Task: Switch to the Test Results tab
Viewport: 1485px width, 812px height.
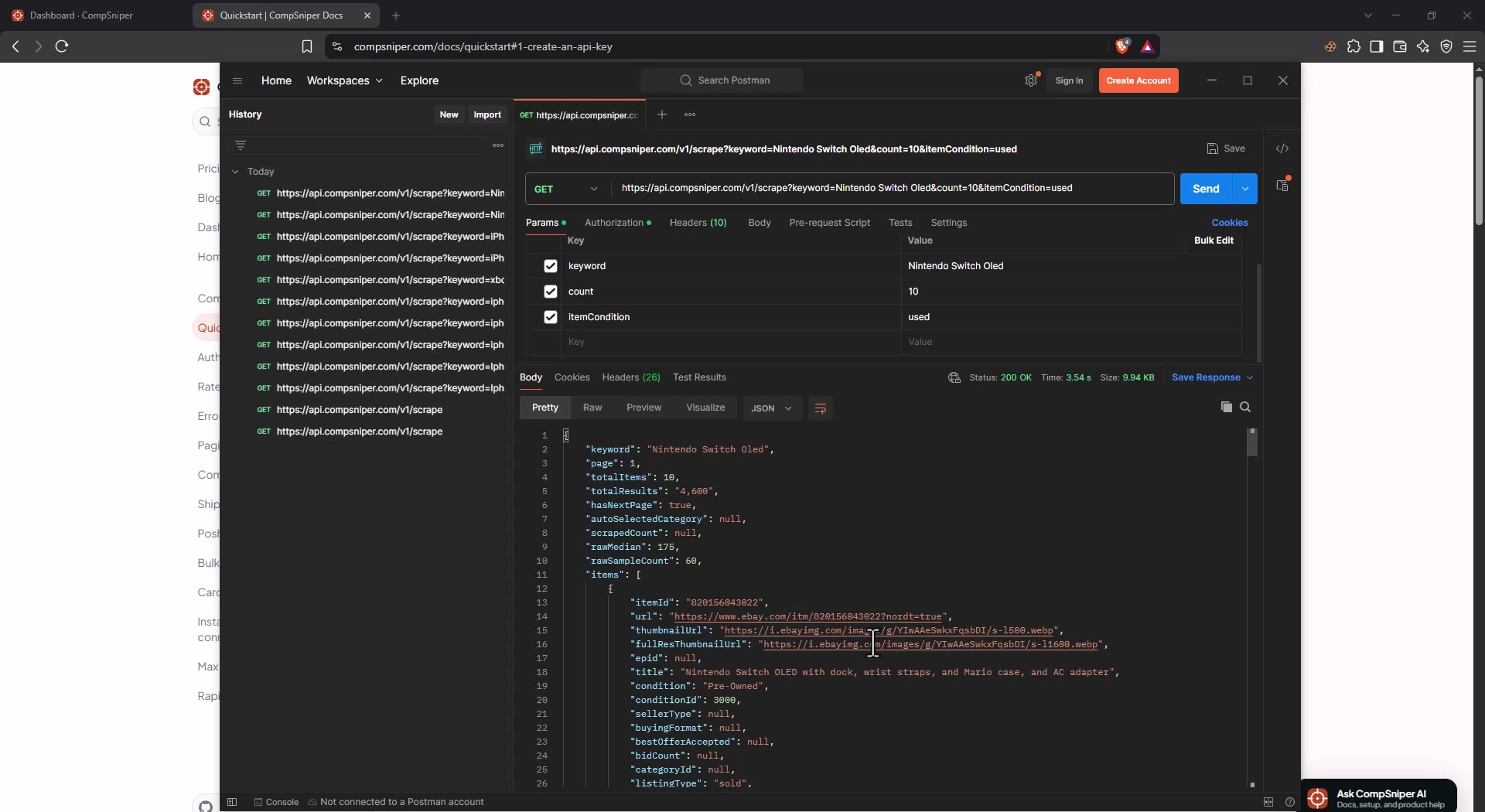Action: pos(699,377)
